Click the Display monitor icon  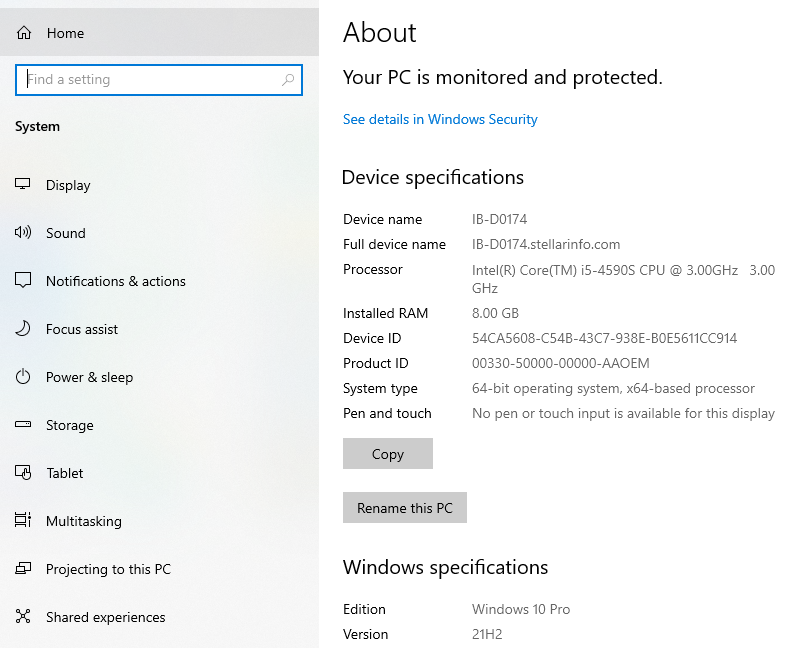point(23,185)
